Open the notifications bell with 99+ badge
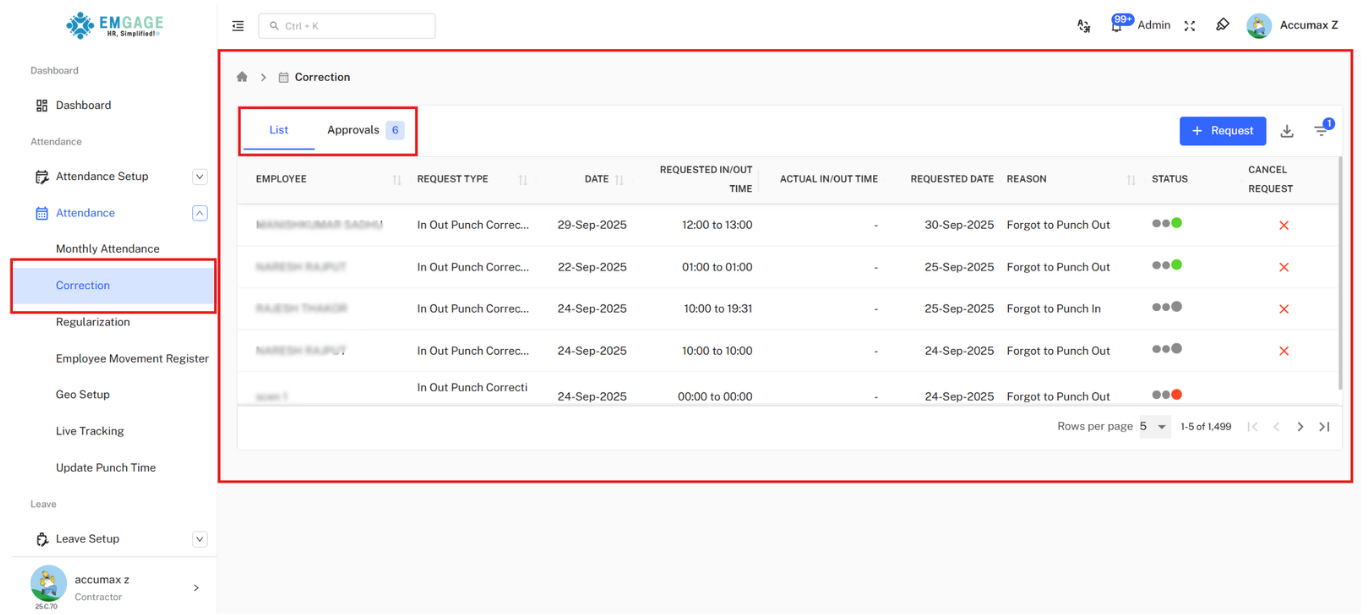Viewport: 1370px width, 615px height. pyautogui.click(x=1117, y=26)
